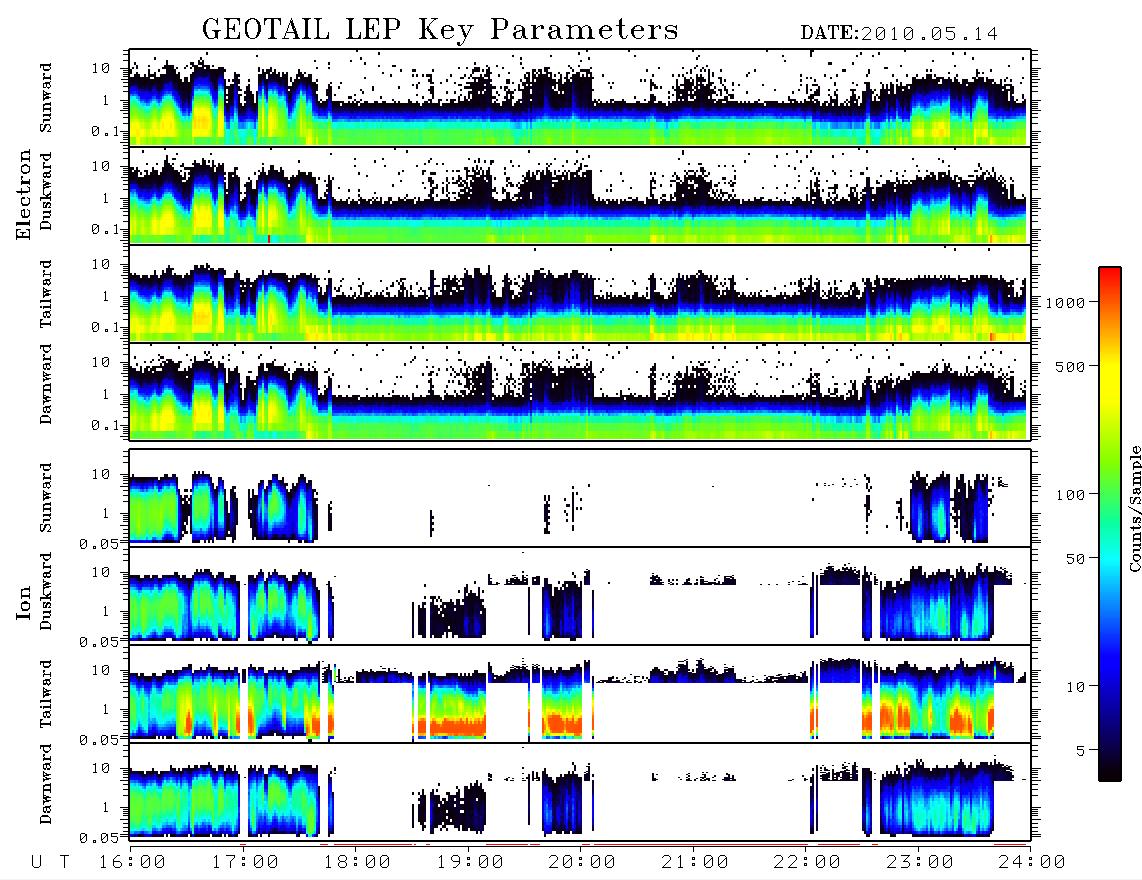
Task: Click the 21:00 time tick label
Action: click(x=695, y=863)
